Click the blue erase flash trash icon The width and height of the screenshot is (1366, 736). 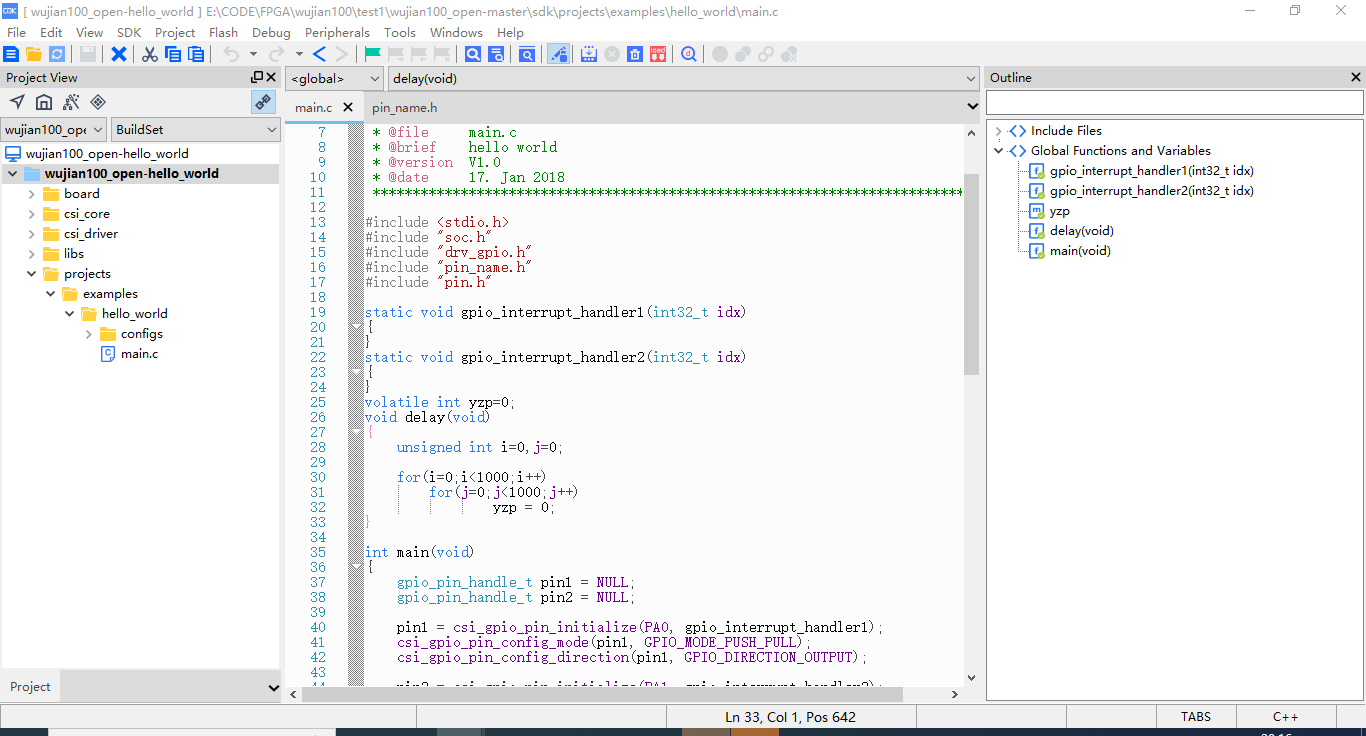[x=635, y=54]
